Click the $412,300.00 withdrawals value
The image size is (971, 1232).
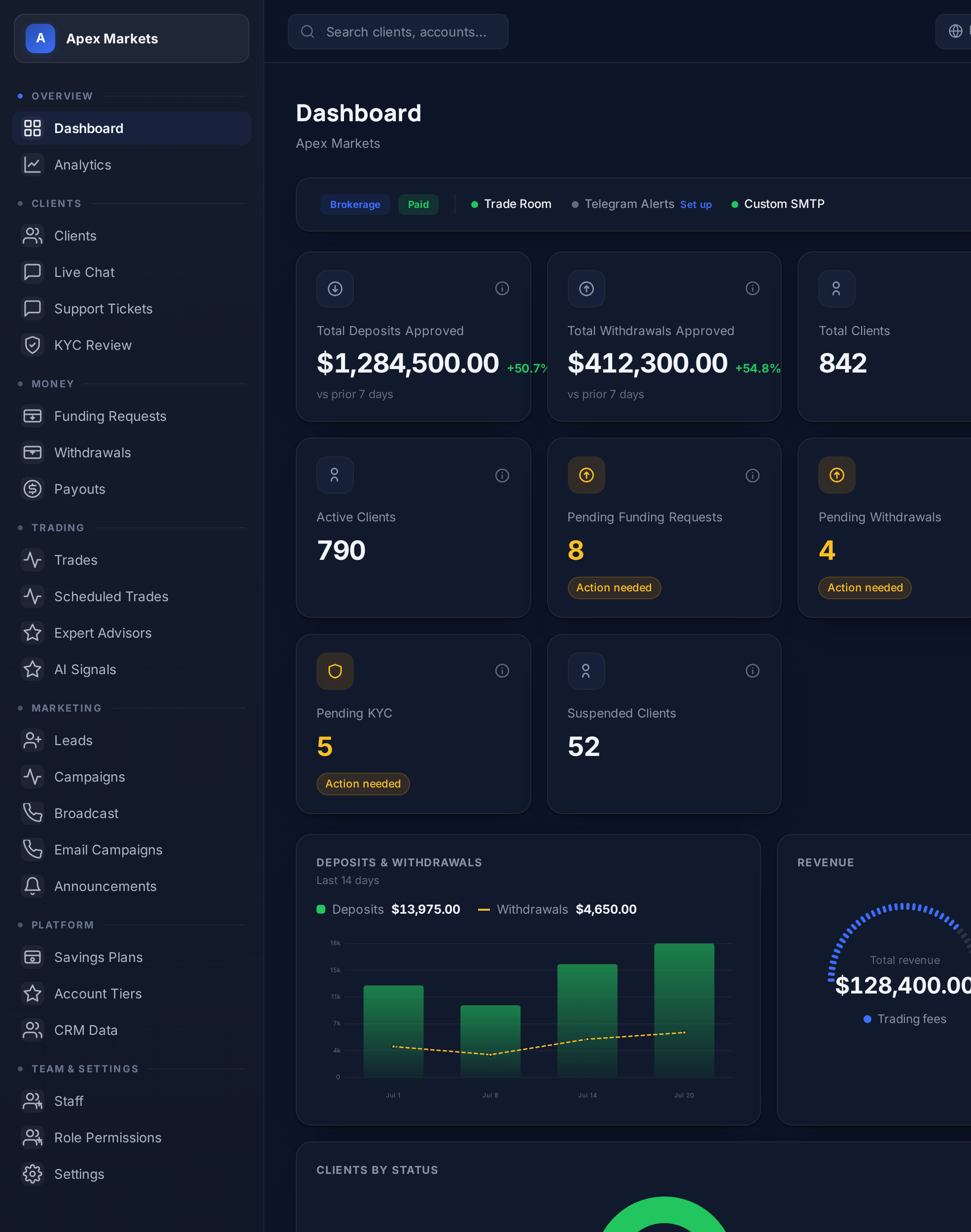pos(647,363)
